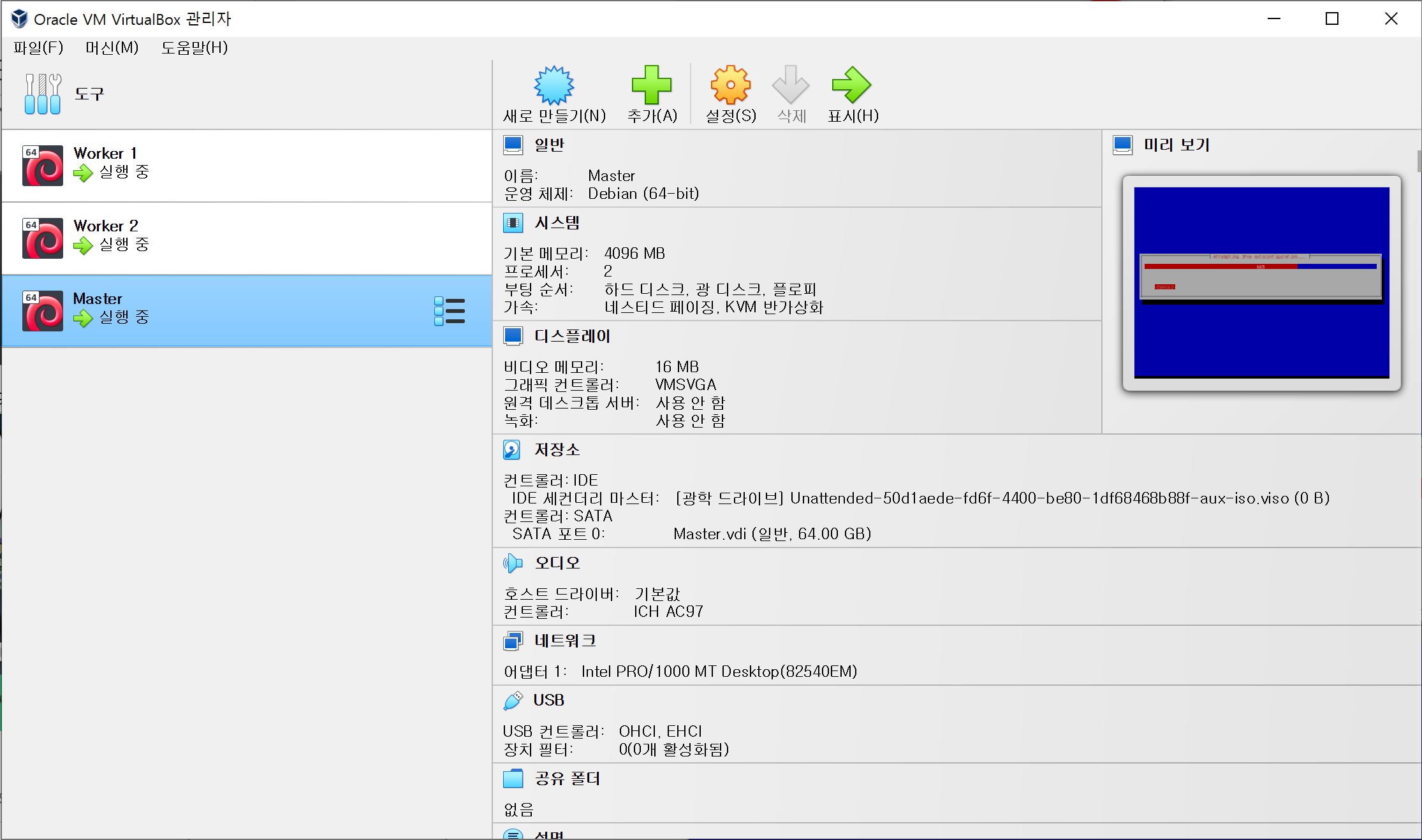Click the General (일반) section icon
This screenshot has height=840, width=1422.
[513, 145]
